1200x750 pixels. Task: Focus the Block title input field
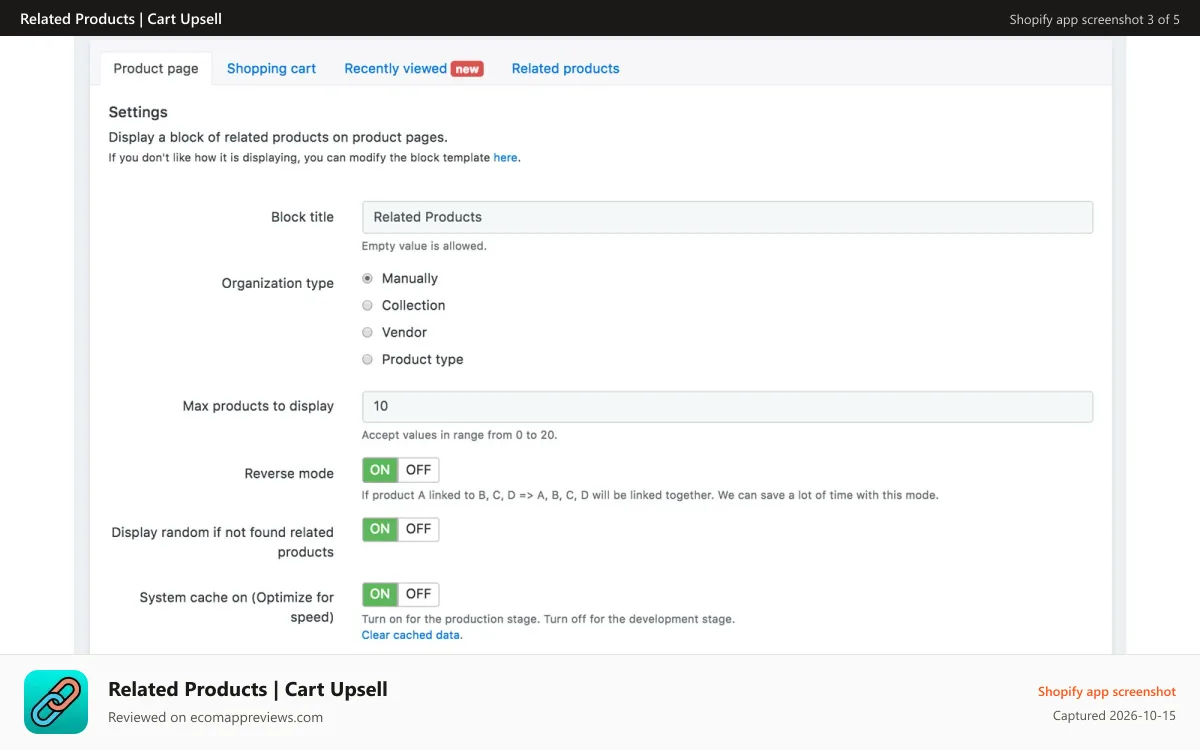727,217
